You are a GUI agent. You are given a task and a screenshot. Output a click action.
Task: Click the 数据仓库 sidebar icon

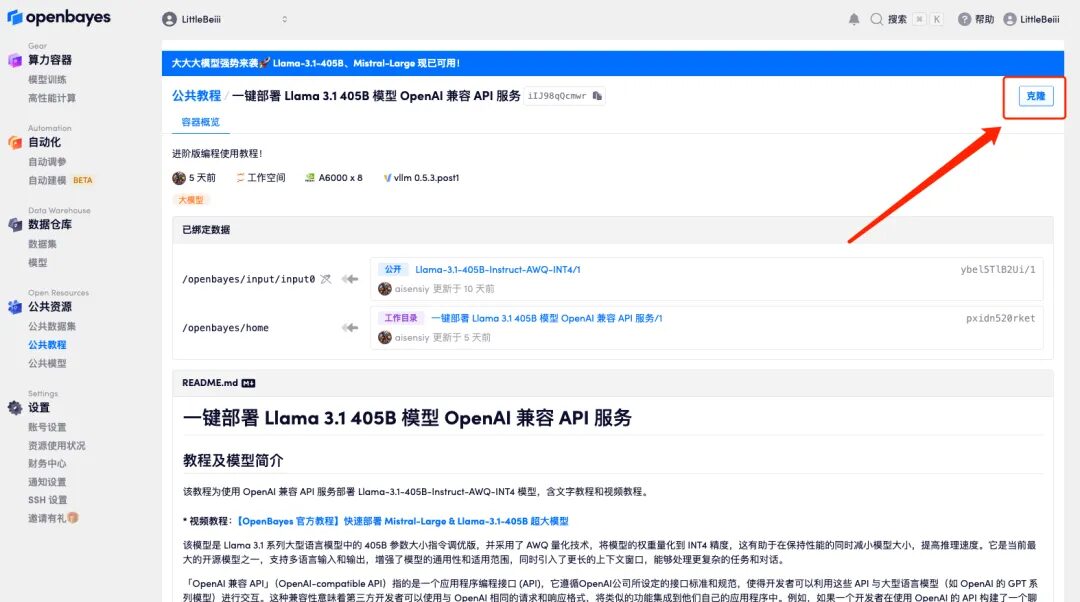15,225
